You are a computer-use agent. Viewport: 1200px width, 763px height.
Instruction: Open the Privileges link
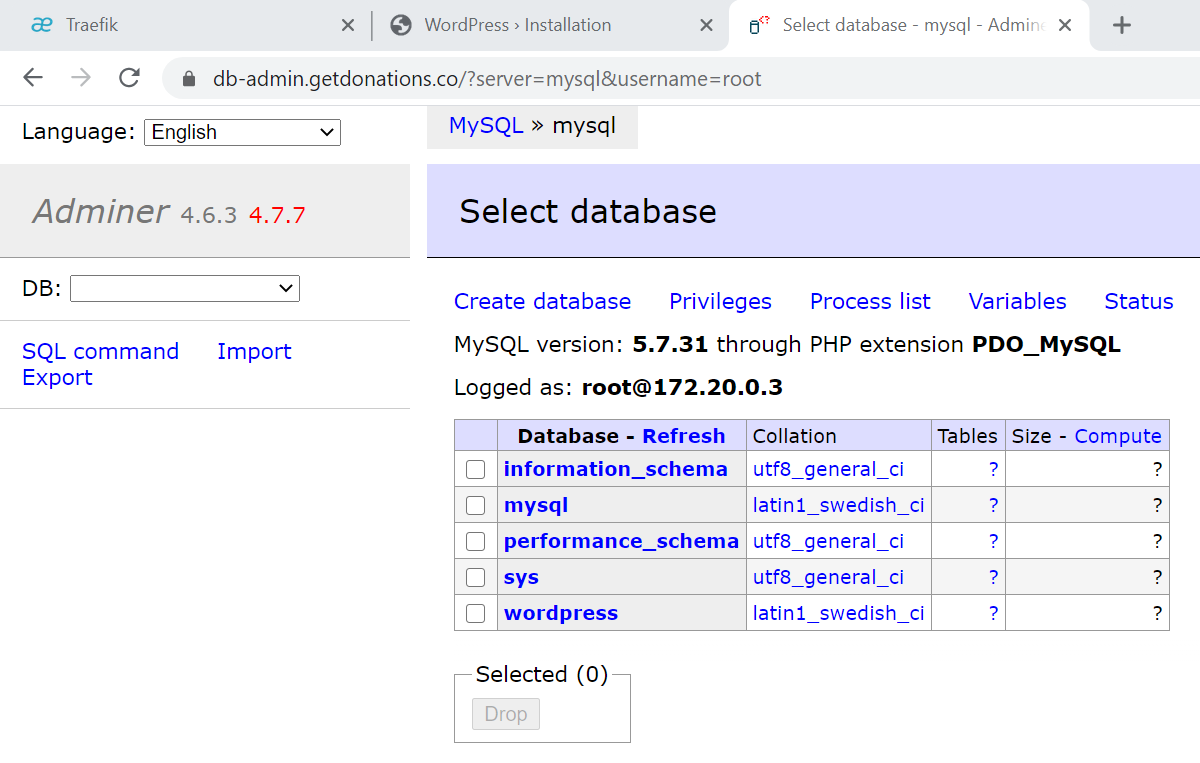point(720,302)
